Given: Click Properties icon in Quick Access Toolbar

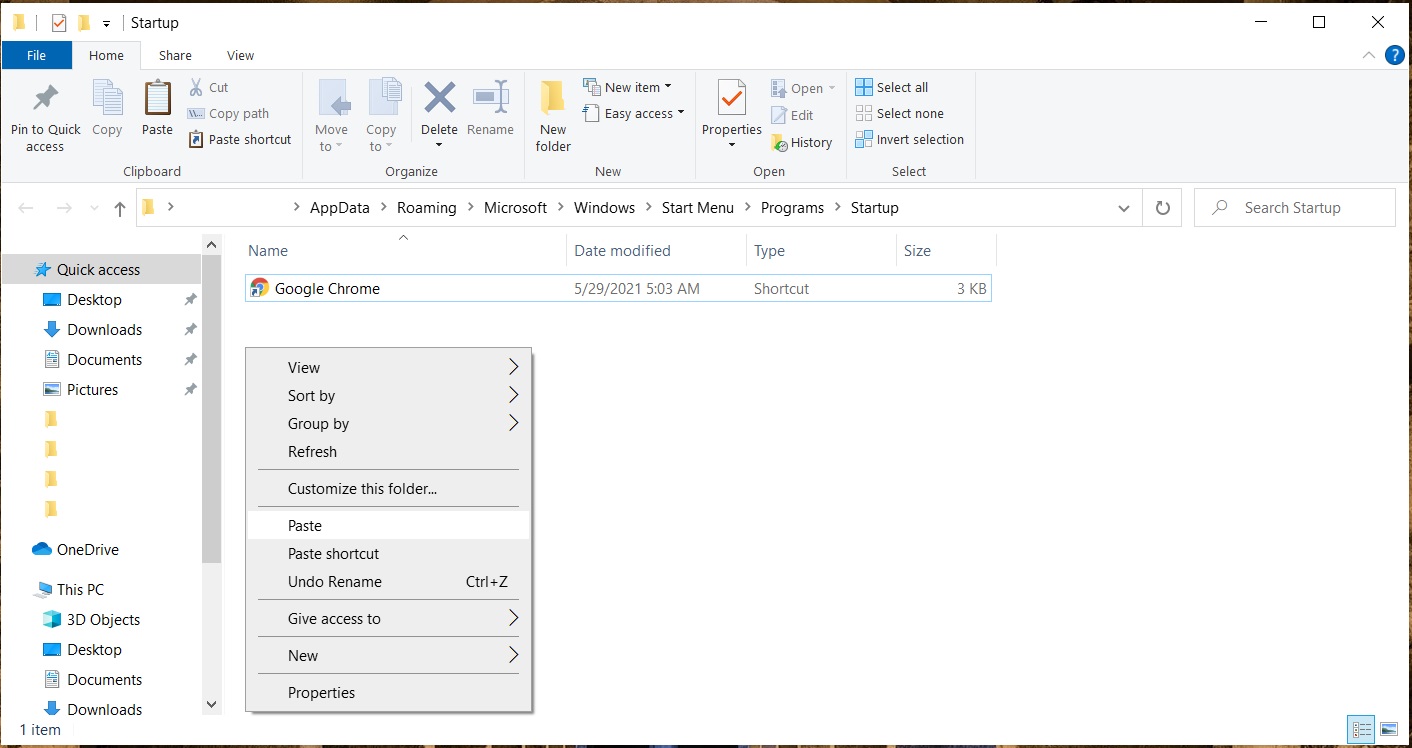Looking at the screenshot, I should [x=59, y=22].
